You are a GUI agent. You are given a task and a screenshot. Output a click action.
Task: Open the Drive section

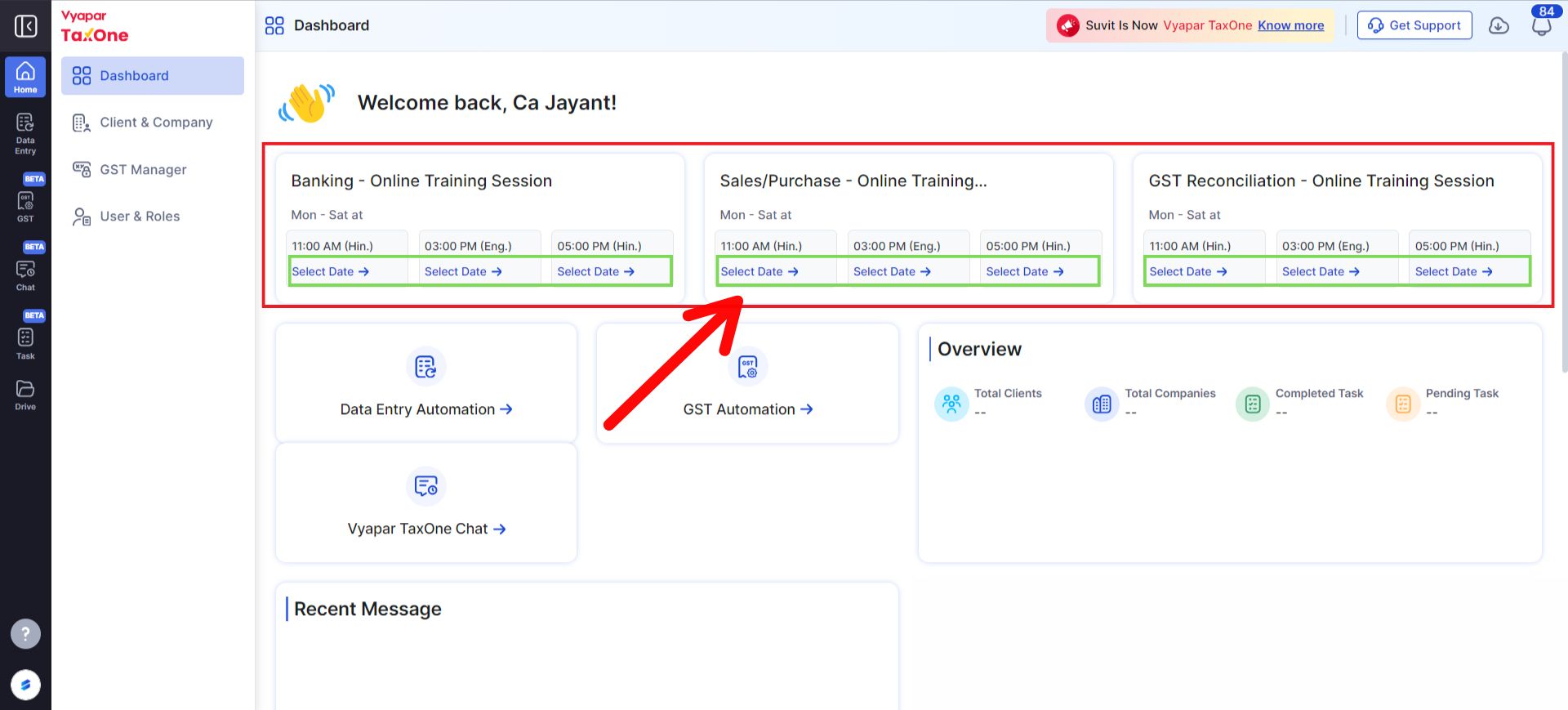pyautogui.click(x=25, y=395)
